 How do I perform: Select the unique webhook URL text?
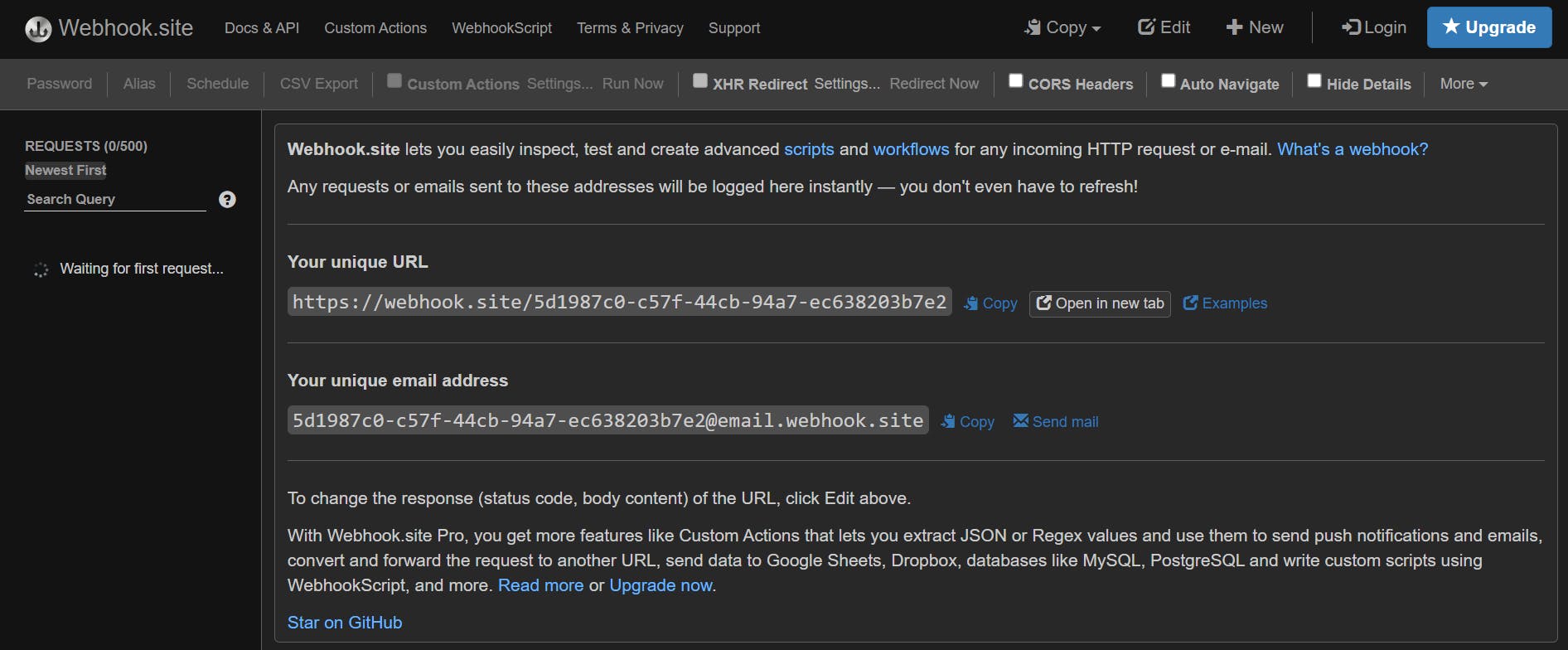619,303
